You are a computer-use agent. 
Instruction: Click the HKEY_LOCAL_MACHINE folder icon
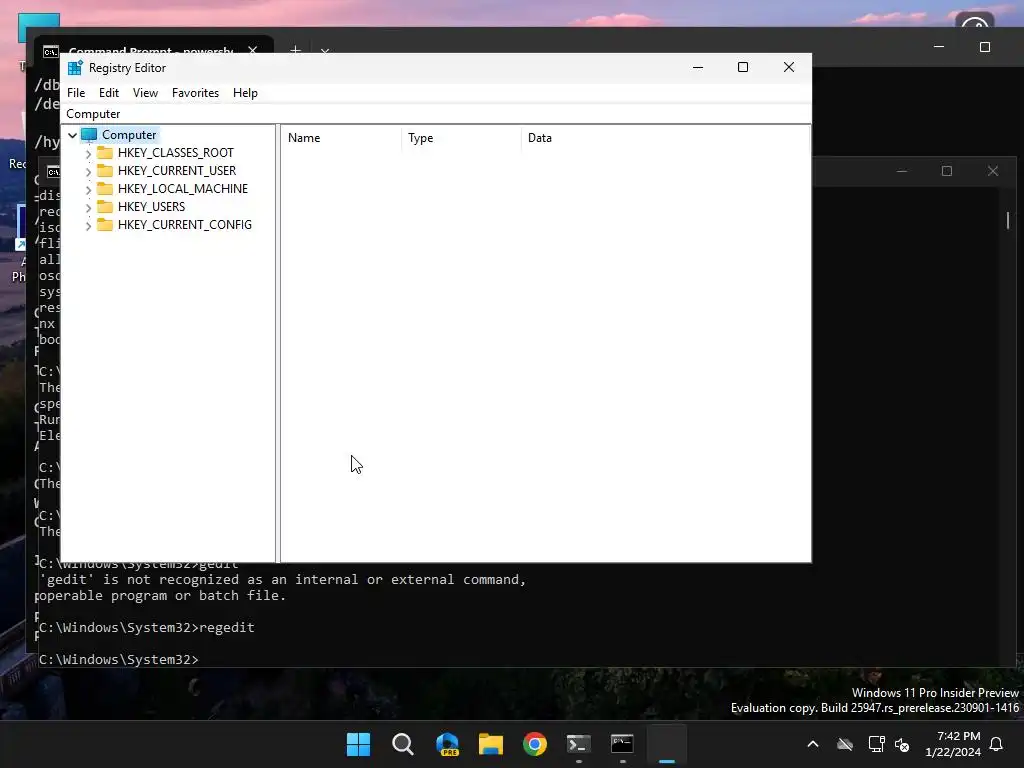(104, 189)
